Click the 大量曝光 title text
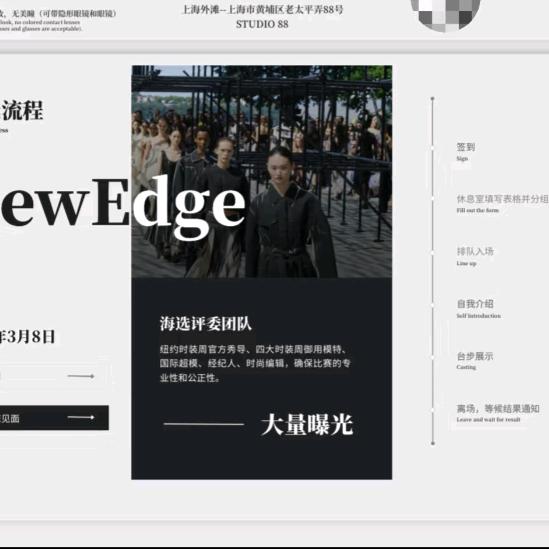This screenshot has width=549, height=549. (x=307, y=424)
